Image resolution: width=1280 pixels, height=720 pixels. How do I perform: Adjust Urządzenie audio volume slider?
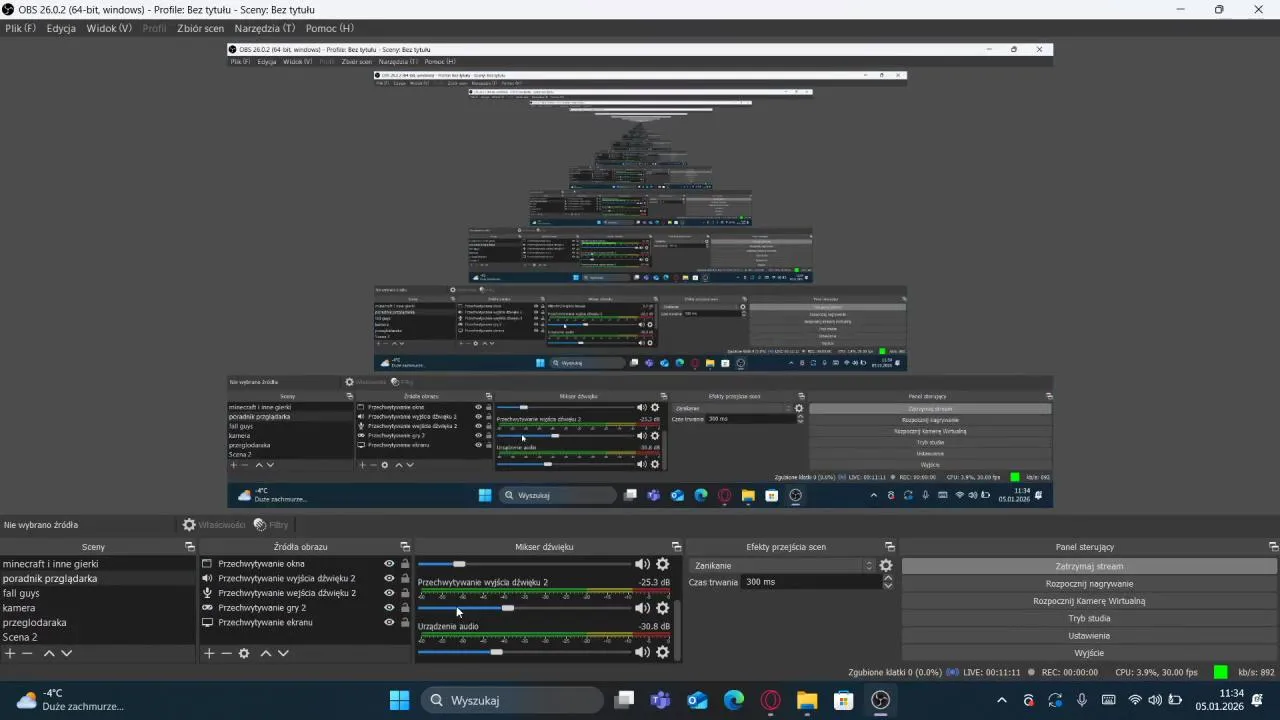525,652
